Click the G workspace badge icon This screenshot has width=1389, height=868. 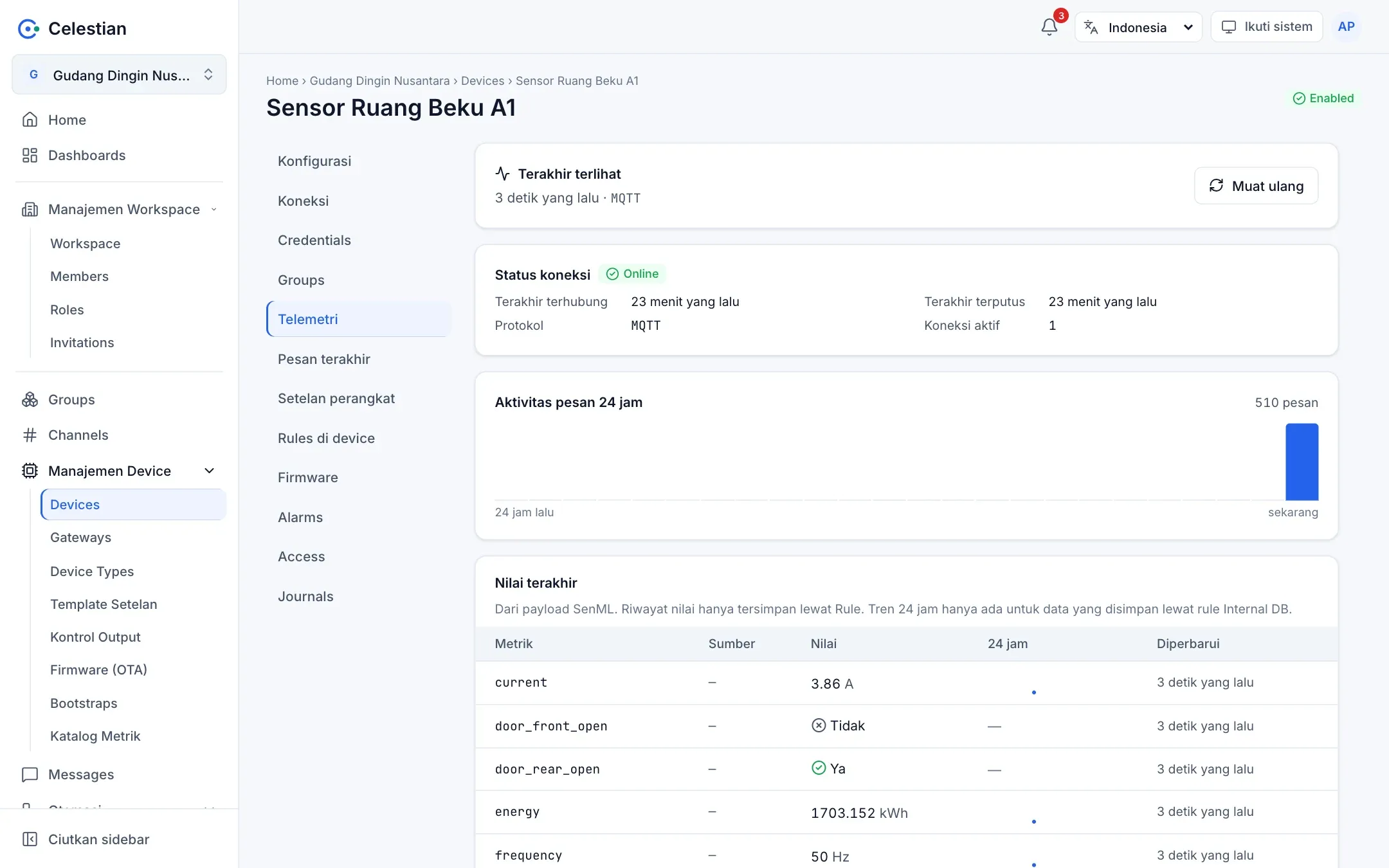[x=34, y=75]
